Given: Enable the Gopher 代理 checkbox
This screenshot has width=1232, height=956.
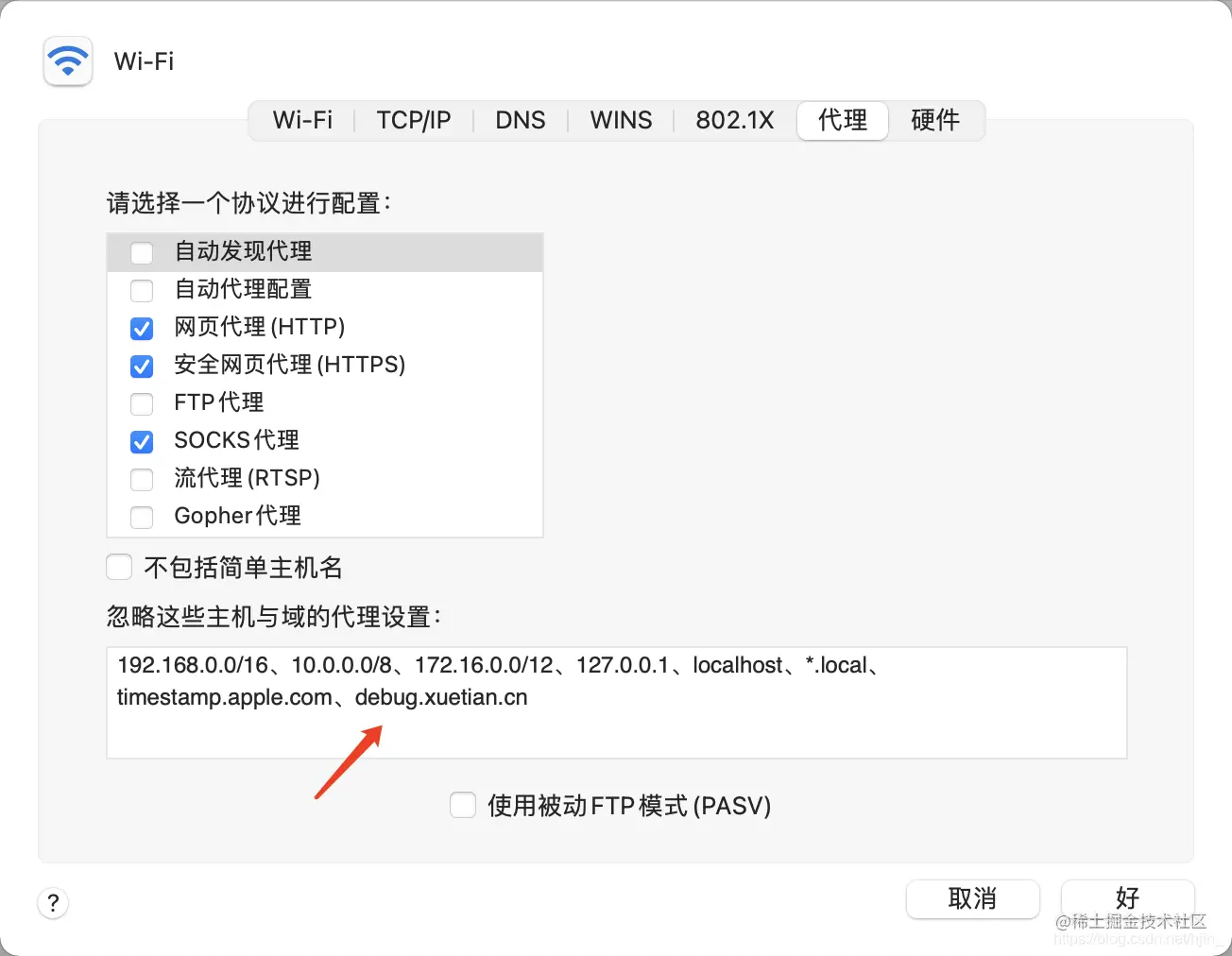Looking at the screenshot, I should [142, 517].
